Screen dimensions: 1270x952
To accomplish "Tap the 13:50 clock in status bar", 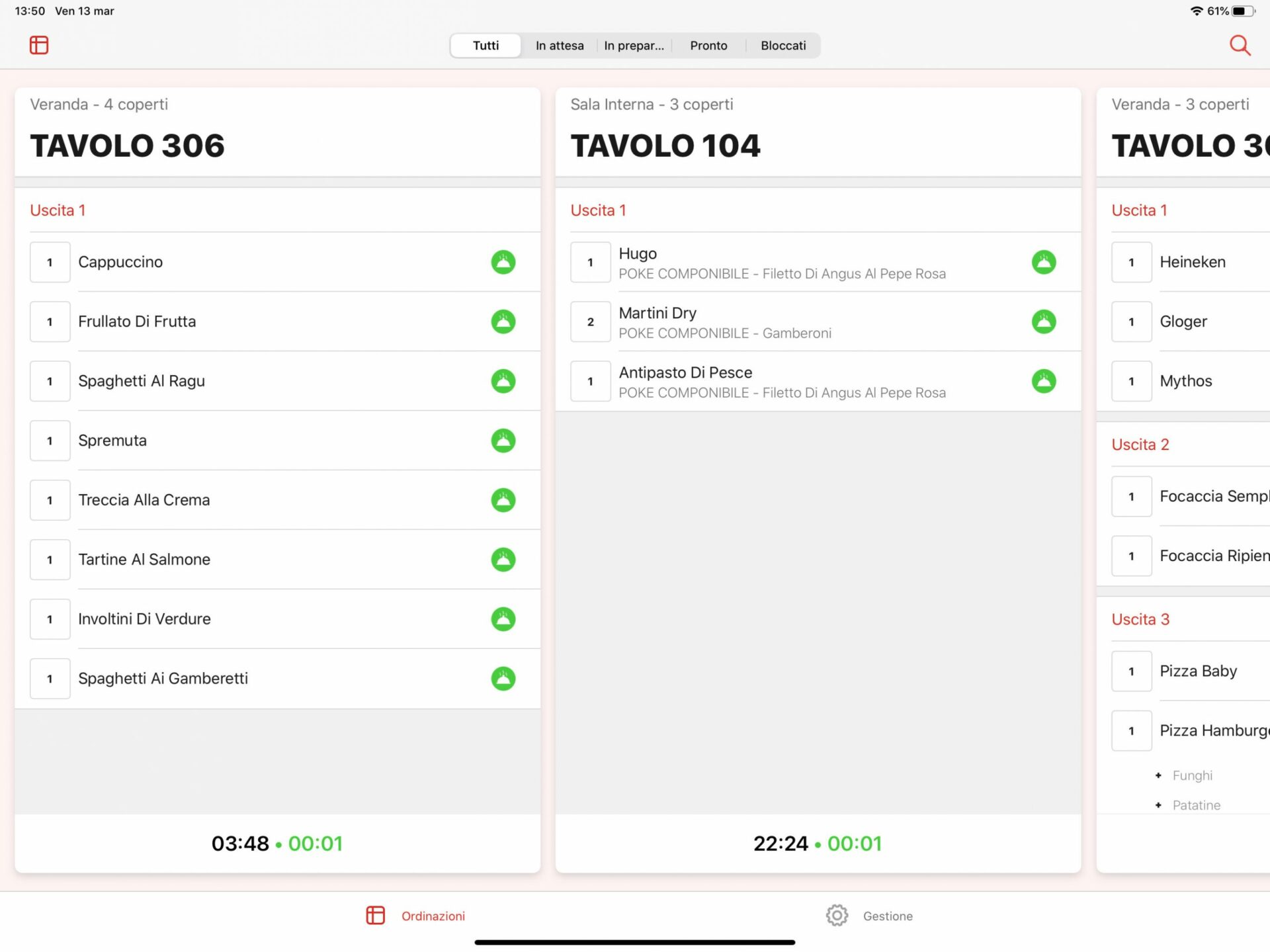I will 30,11.
